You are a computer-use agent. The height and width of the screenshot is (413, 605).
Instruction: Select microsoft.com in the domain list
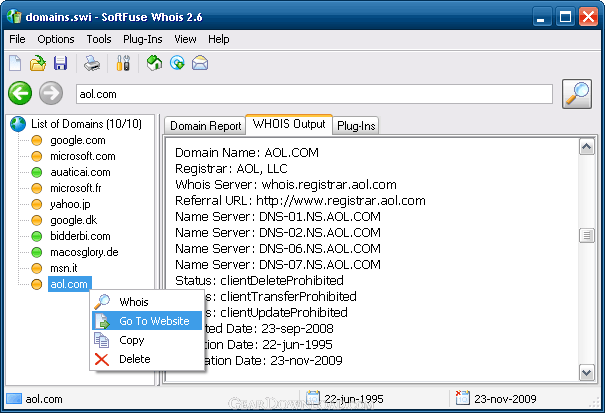(83, 156)
